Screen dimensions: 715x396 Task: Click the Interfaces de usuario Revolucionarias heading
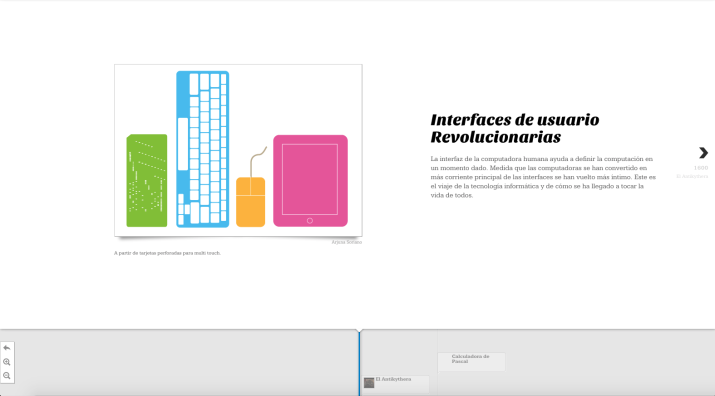pyautogui.click(x=514, y=128)
